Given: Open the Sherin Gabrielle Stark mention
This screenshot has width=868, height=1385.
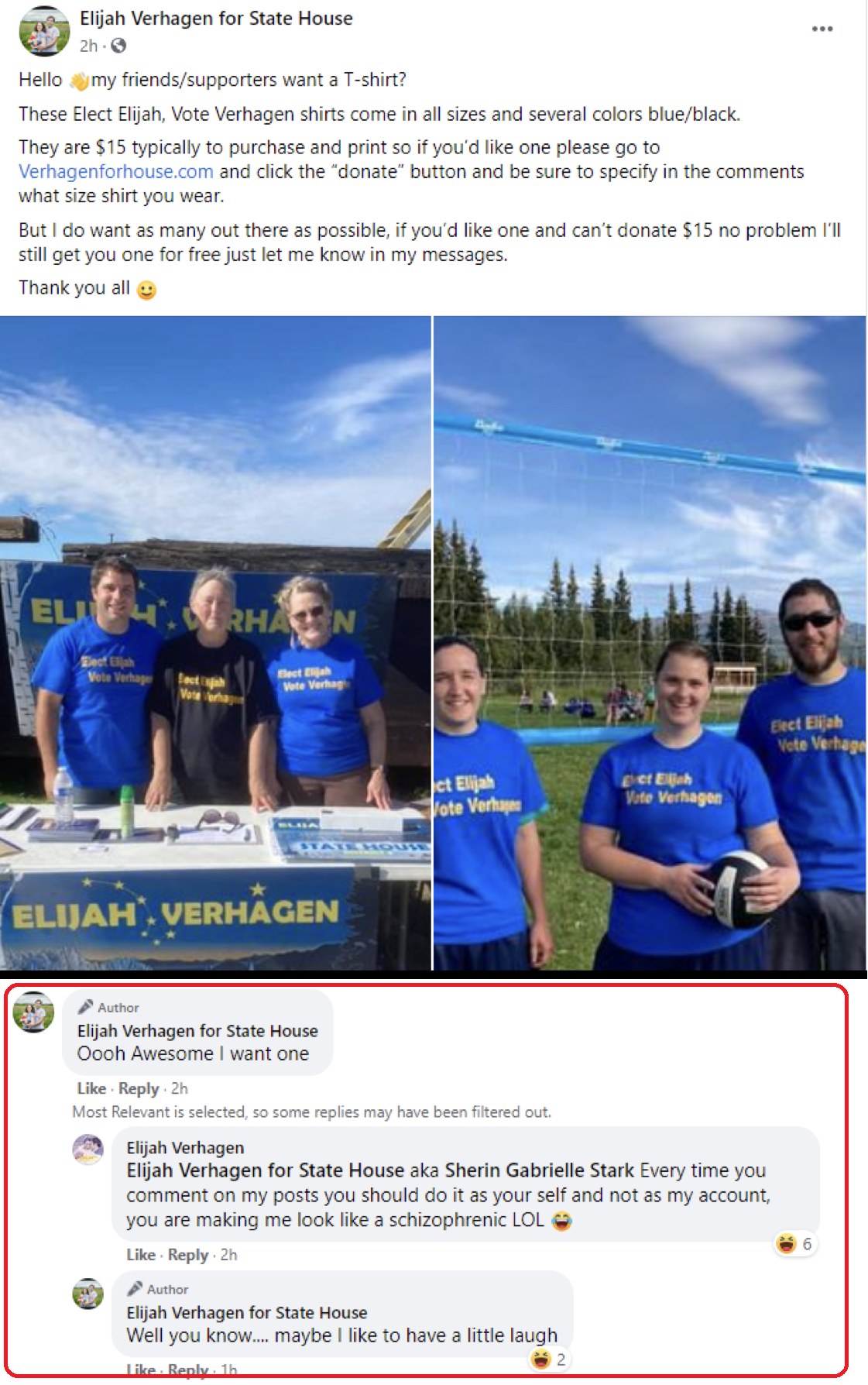Looking at the screenshot, I should tap(539, 1170).
